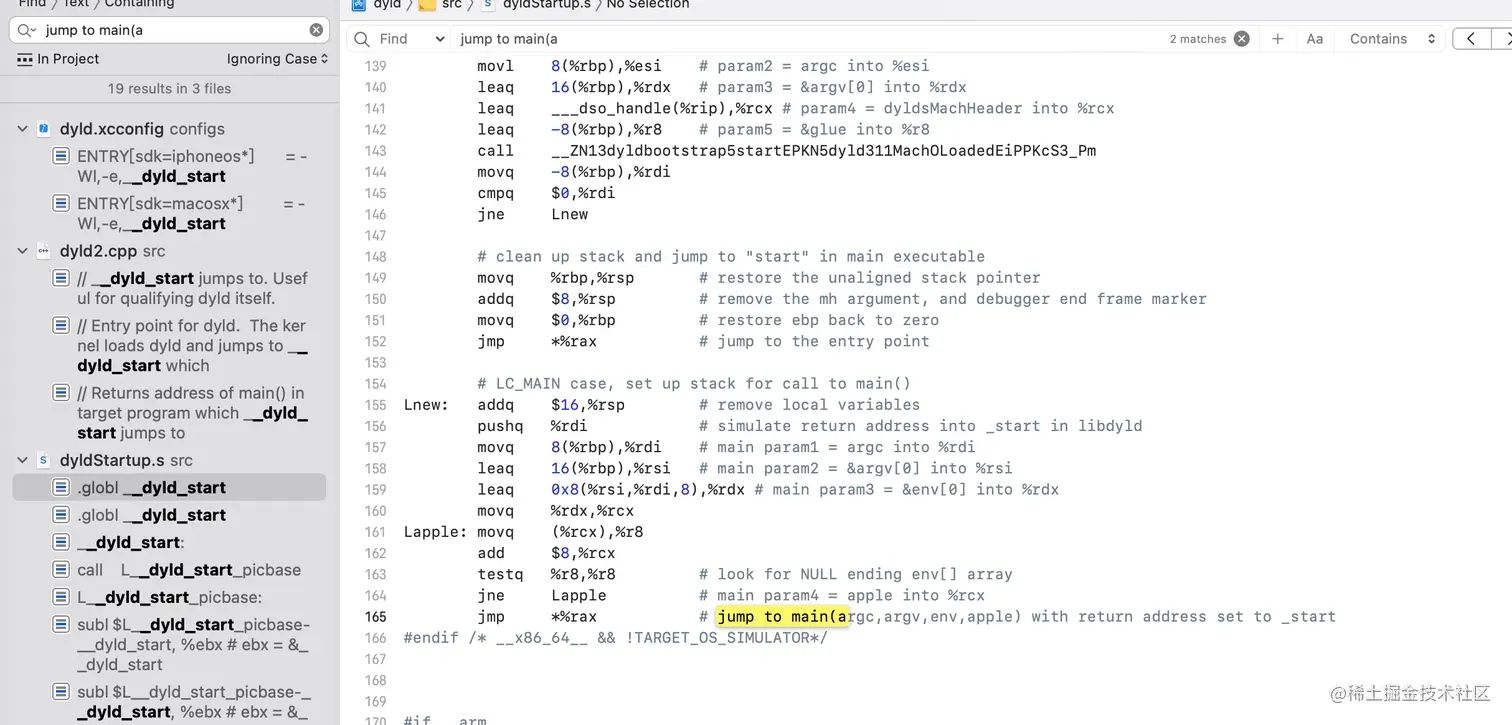The width and height of the screenshot is (1512, 725).
Task: Open navigator search magnifier options menu
Action: [x=27, y=30]
